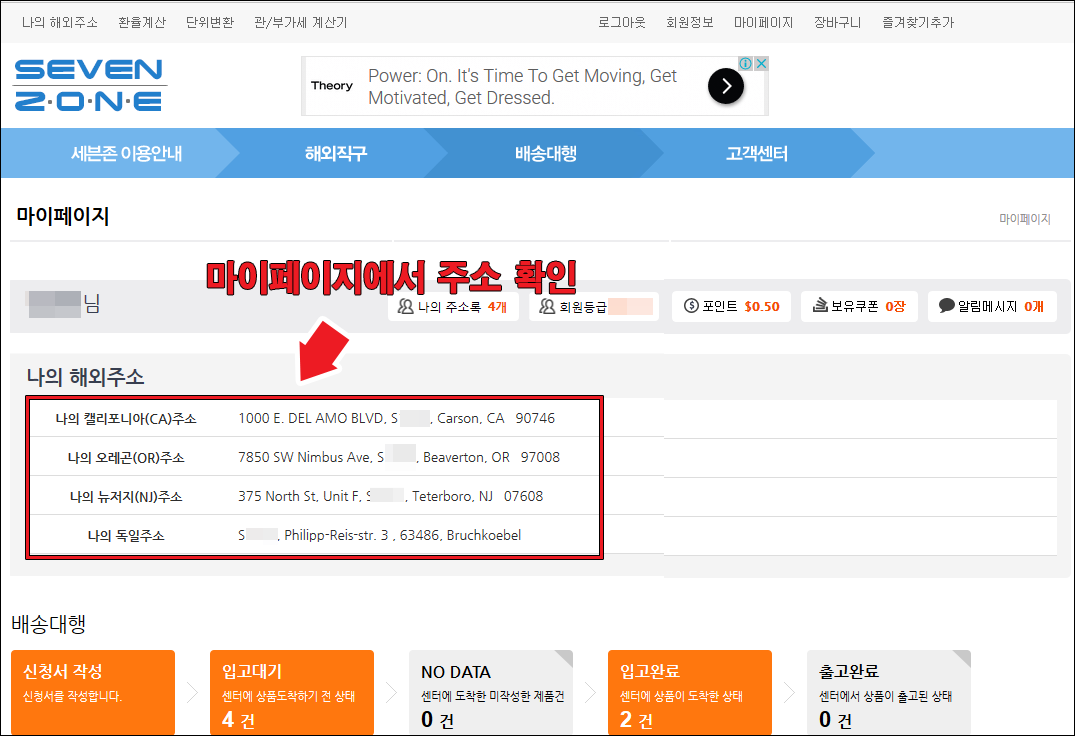
Task: Close the ad via X icon
Action: (761, 64)
